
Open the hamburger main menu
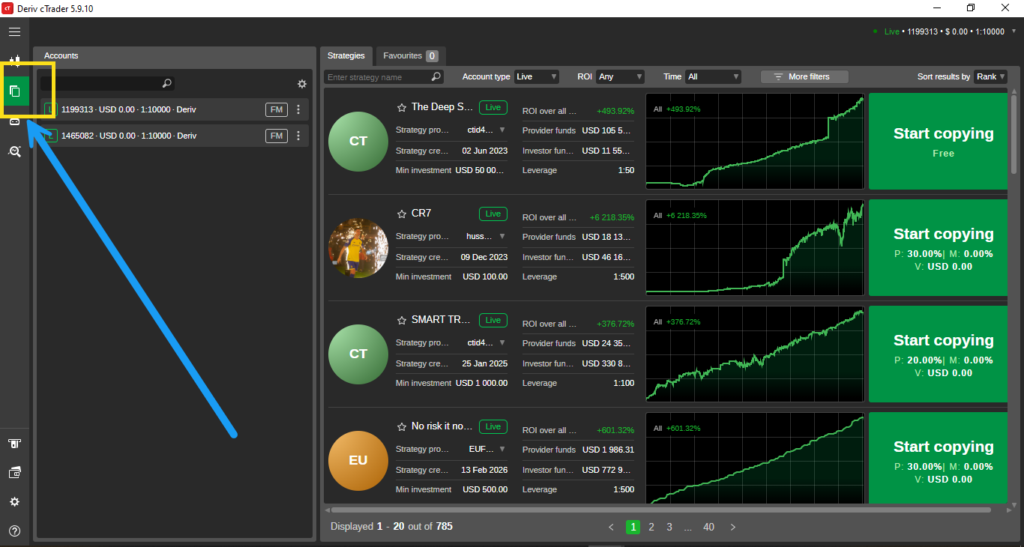pos(14,31)
